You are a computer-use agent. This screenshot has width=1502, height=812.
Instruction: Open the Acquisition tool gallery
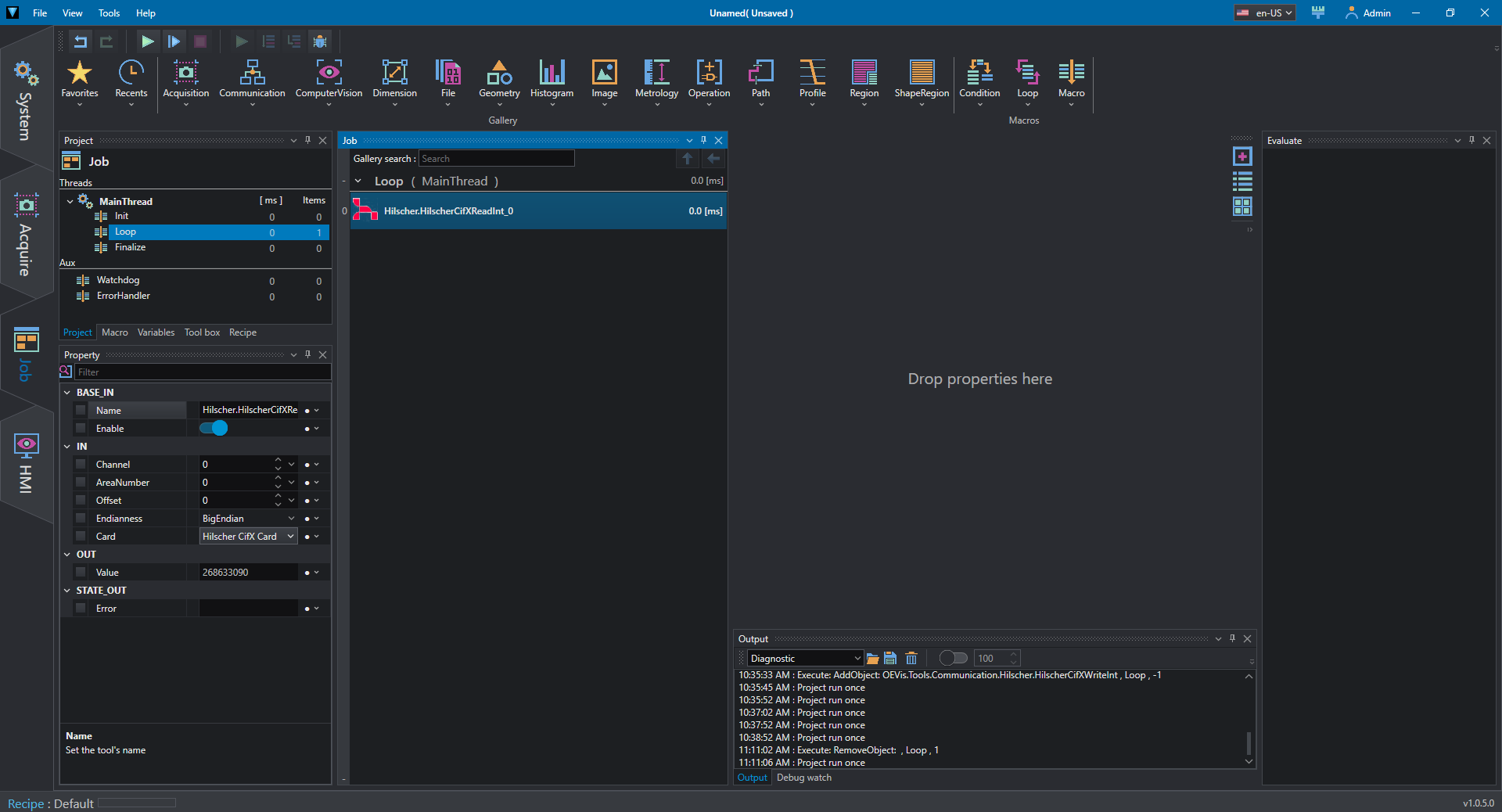coord(185,79)
